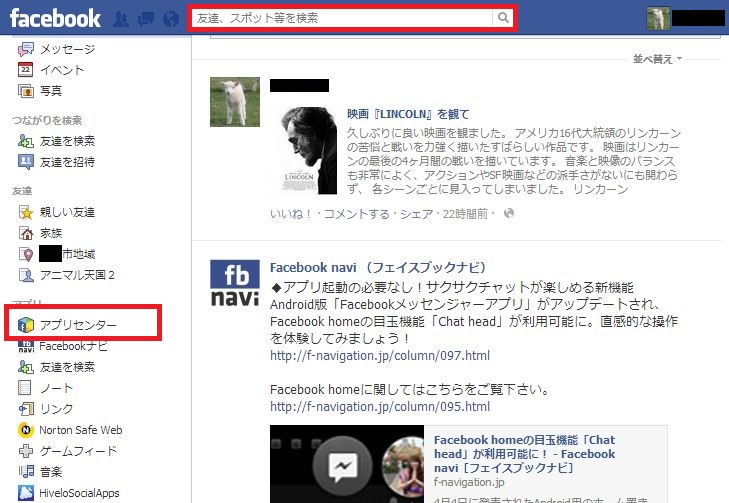Image resolution: width=729 pixels, height=503 pixels.
Task: Click the search field 友達、スポット等を検索
Action: pos(342,18)
